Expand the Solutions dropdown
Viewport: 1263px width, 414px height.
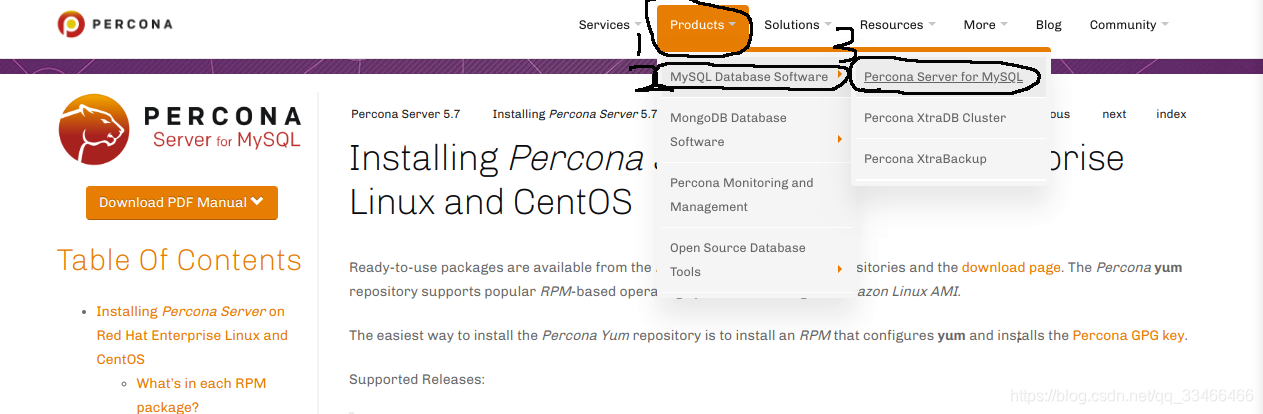(x=798, y=25)
